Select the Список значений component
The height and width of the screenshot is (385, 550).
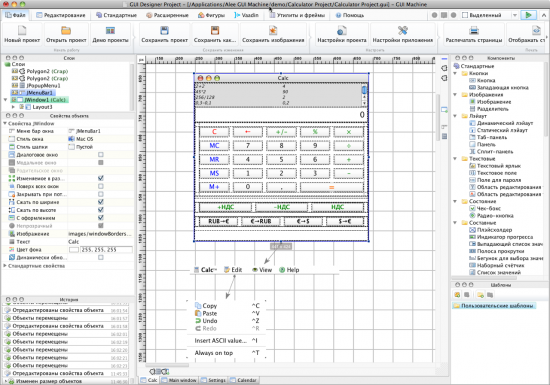tap(495, 272)
